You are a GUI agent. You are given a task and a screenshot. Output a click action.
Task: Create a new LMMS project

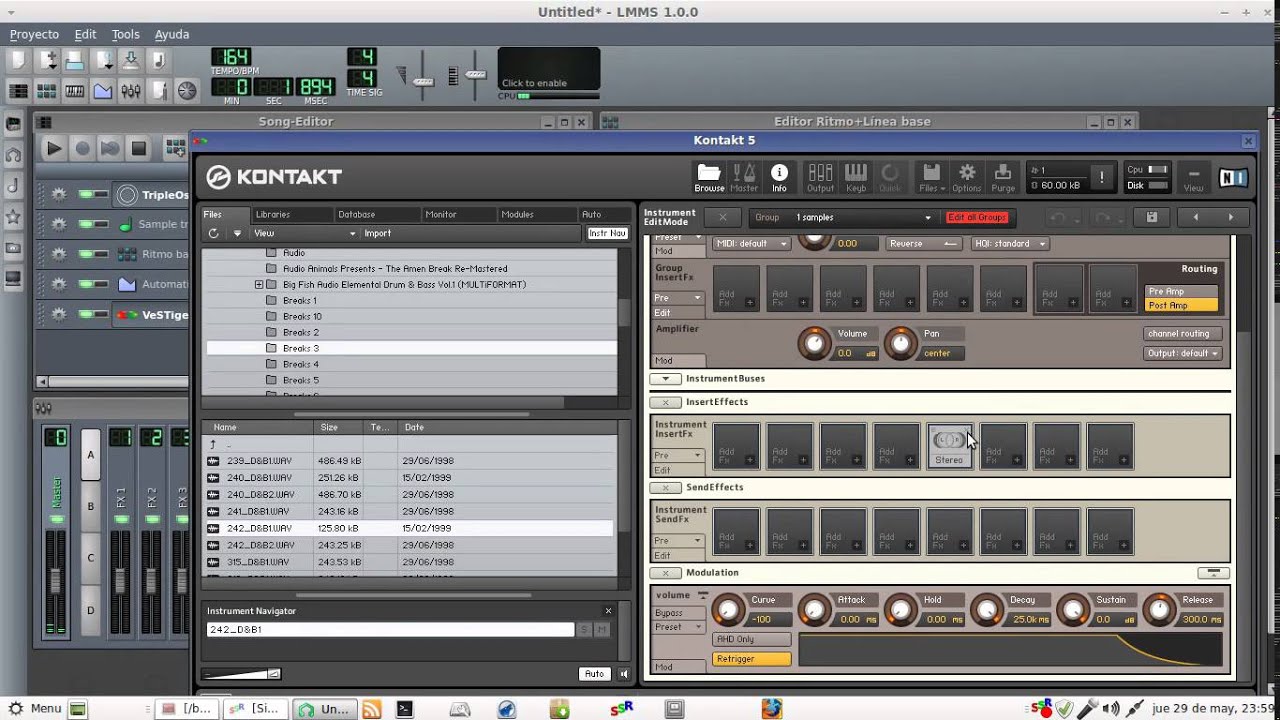pos(19,61)
